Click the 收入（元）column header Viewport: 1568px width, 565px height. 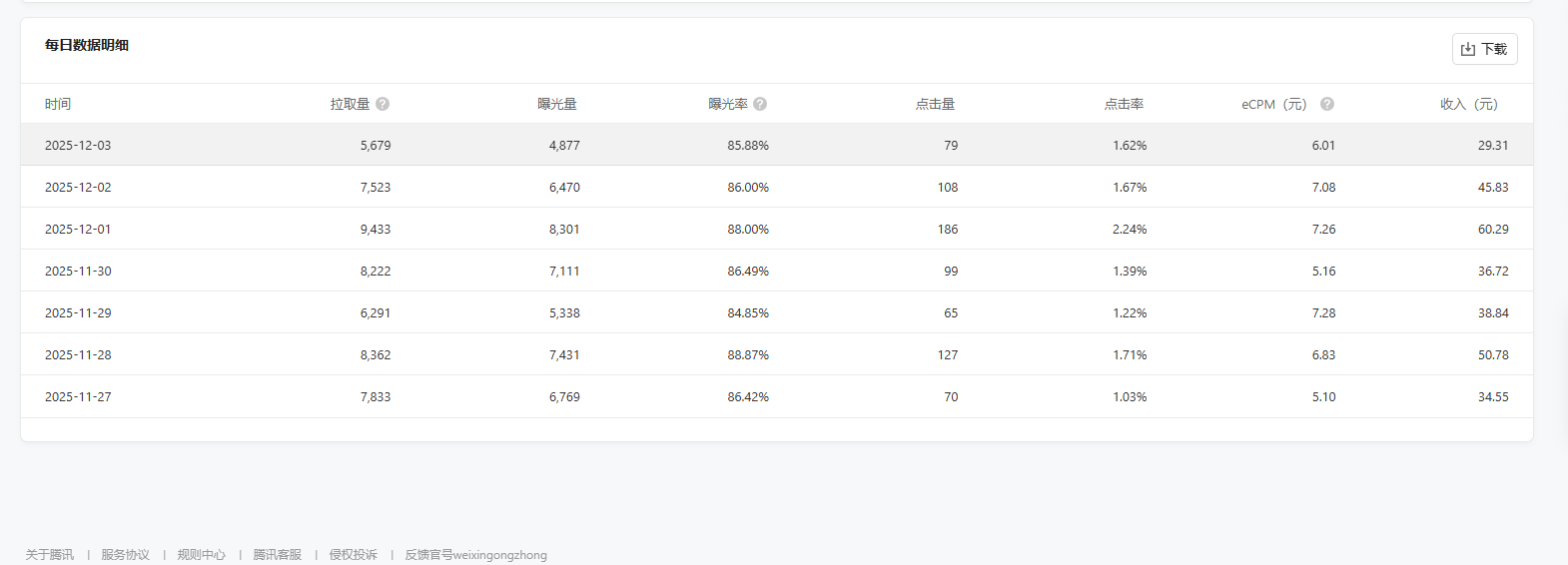tap(1469, 104)
